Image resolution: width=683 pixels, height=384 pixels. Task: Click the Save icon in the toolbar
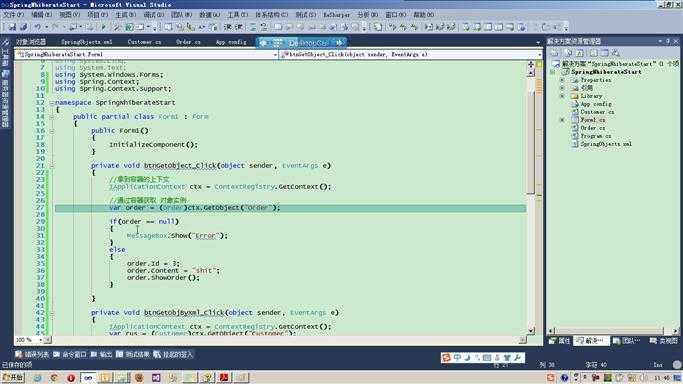pyautogui.click(x=13, y=27)
